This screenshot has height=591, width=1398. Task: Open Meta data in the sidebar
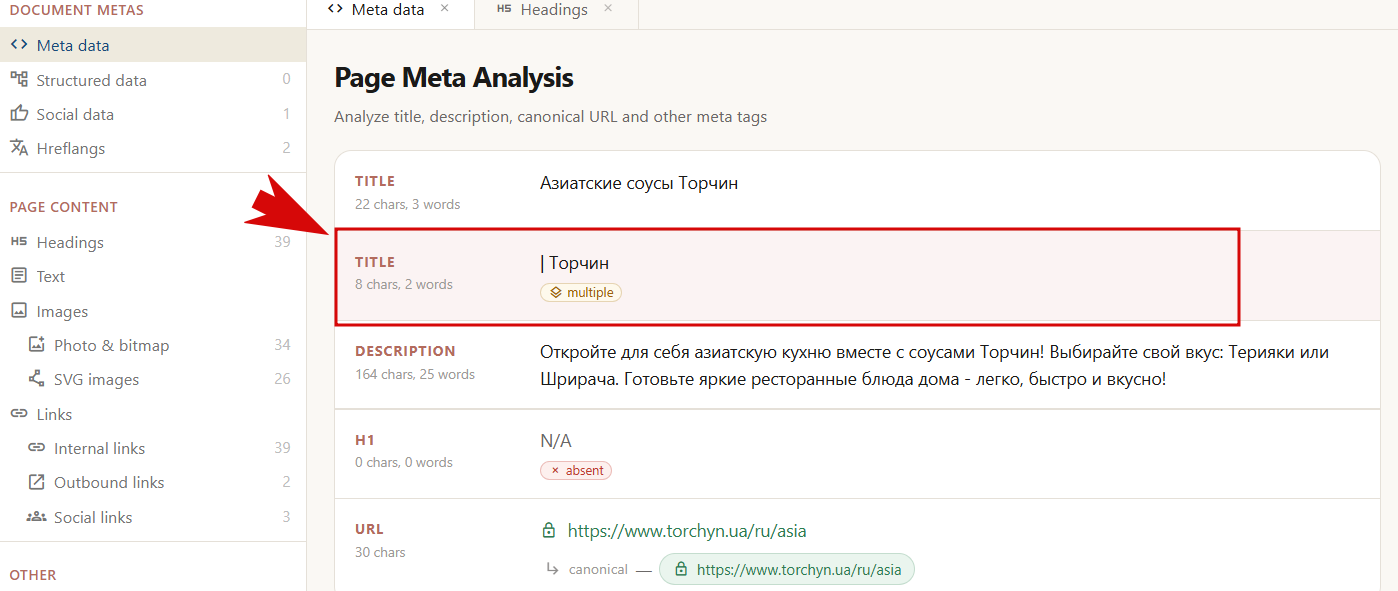[153, 45]
